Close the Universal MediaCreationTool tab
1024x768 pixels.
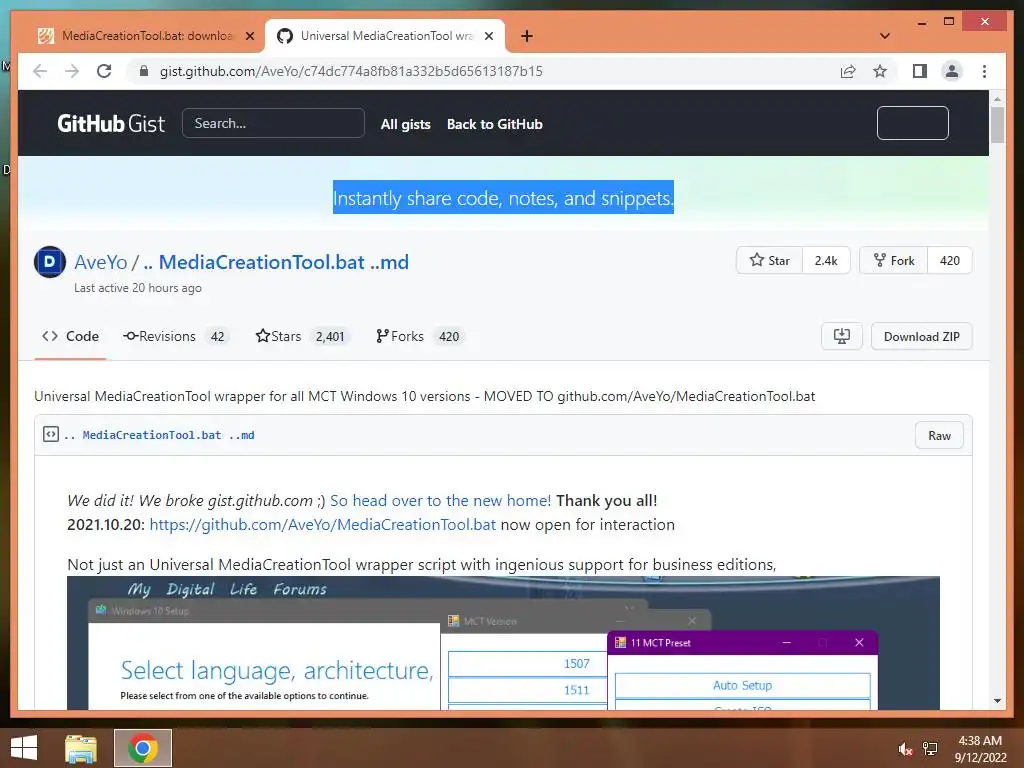point(488,36)
